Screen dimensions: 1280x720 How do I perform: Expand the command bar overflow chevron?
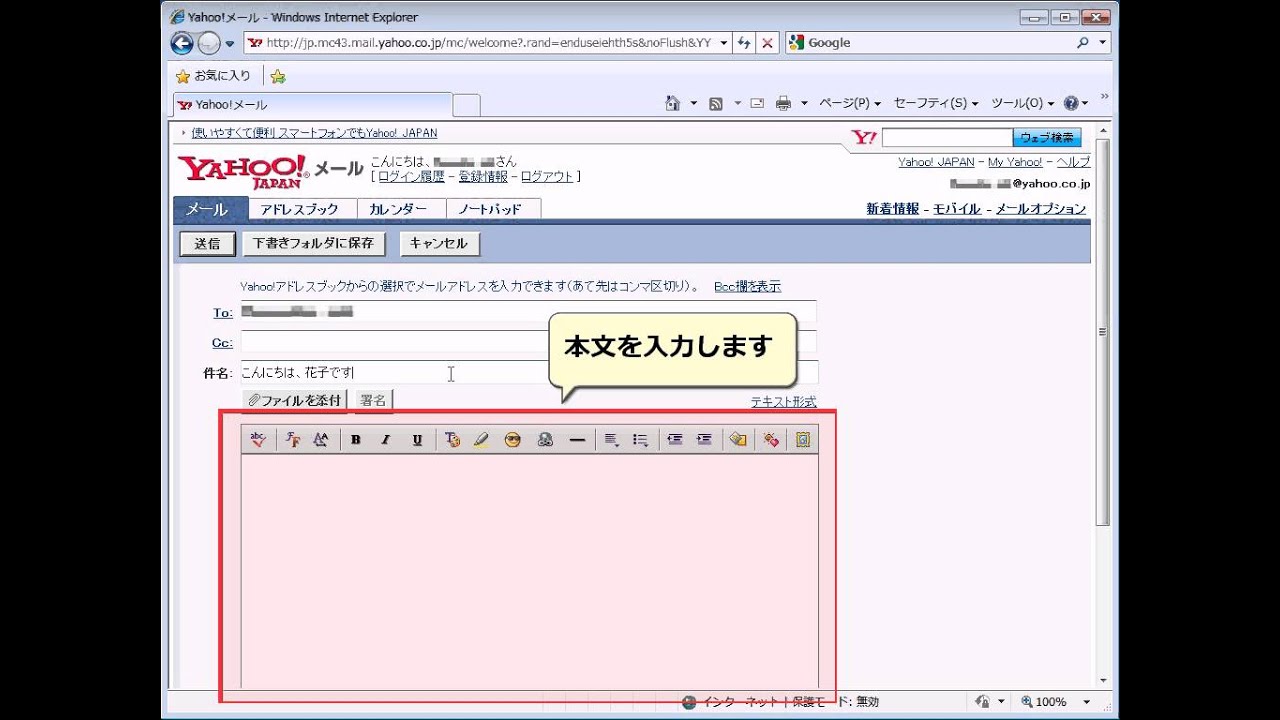click(1105, 97)
